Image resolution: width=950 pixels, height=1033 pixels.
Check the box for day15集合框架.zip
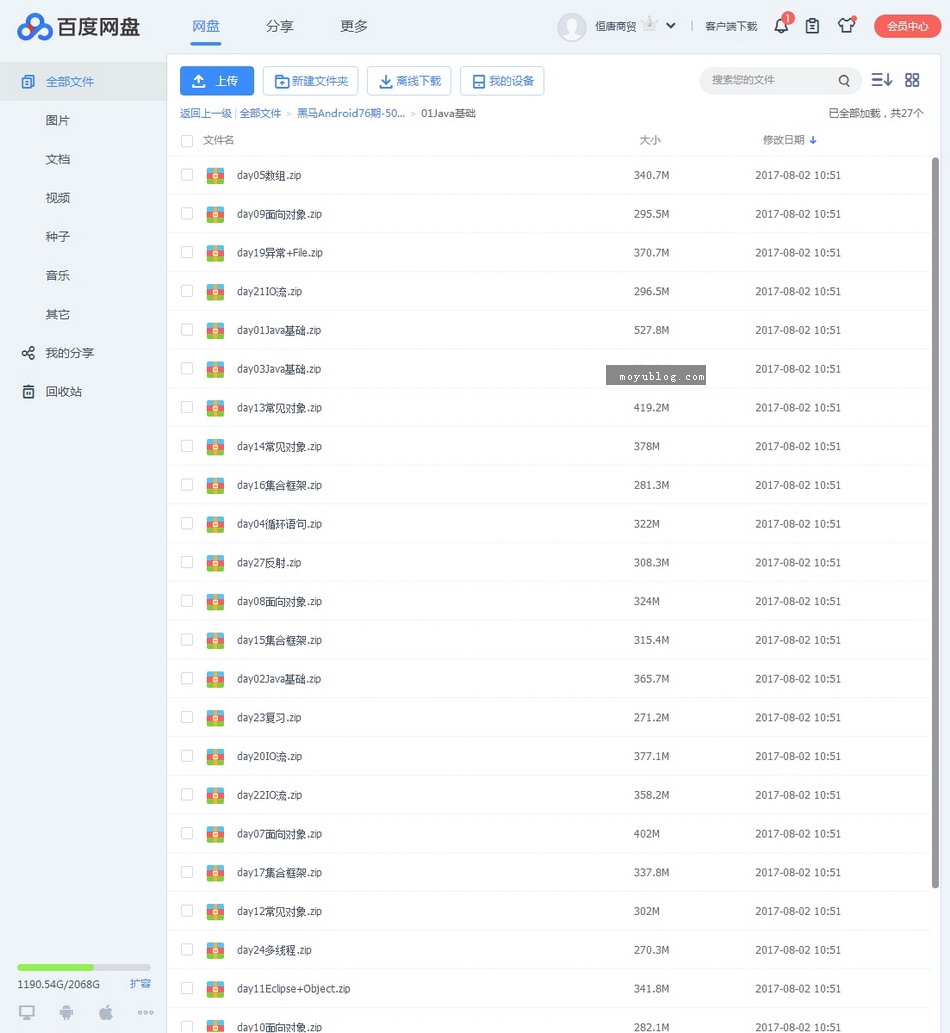(187, 640)
